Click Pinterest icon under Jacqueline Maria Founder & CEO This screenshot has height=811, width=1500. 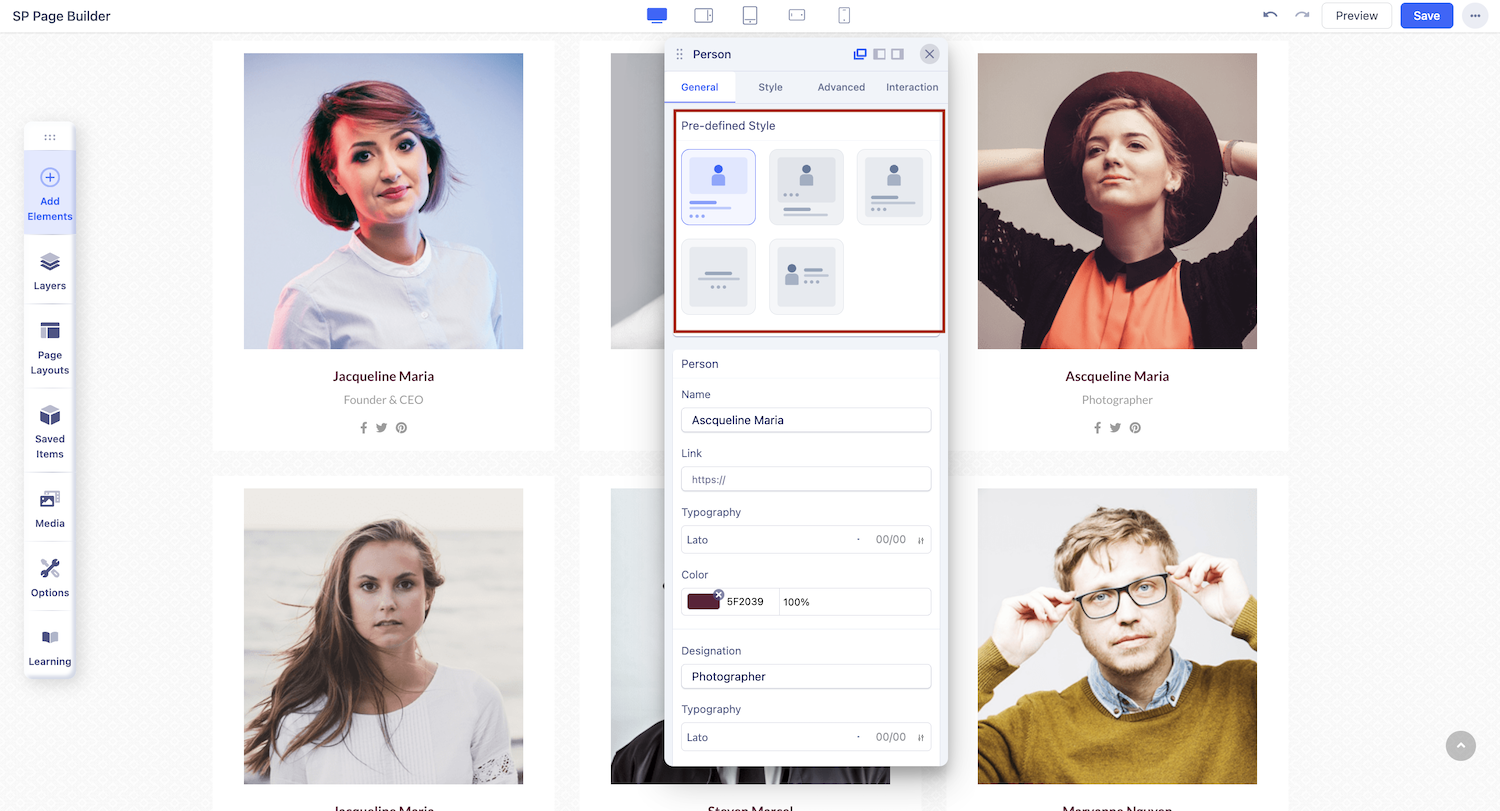(401, 428)
